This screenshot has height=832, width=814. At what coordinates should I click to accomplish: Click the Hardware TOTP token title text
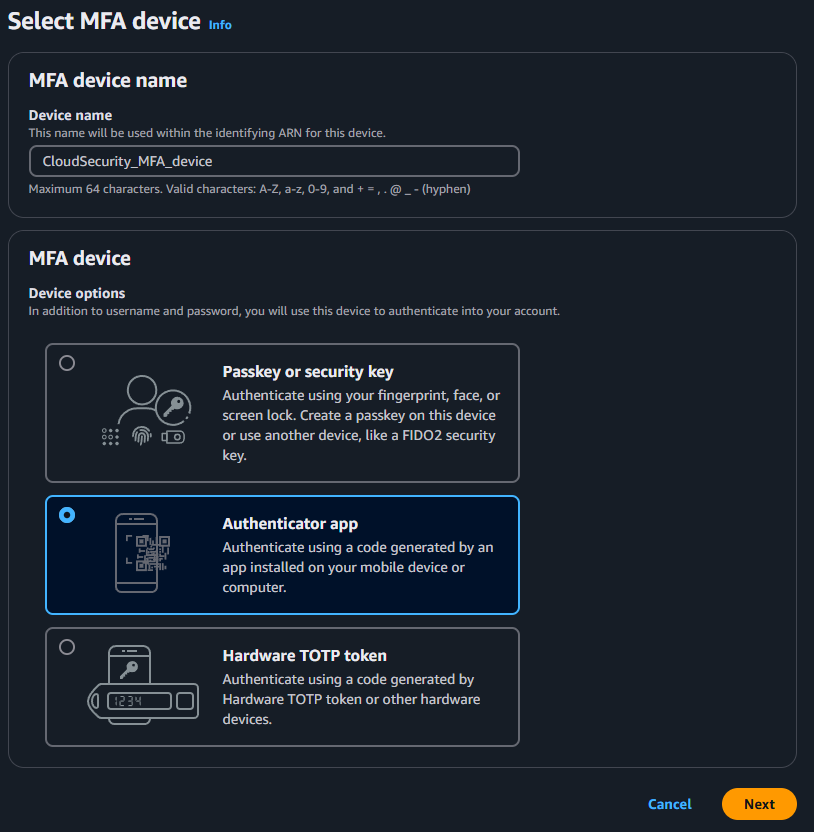click(305, 656)
